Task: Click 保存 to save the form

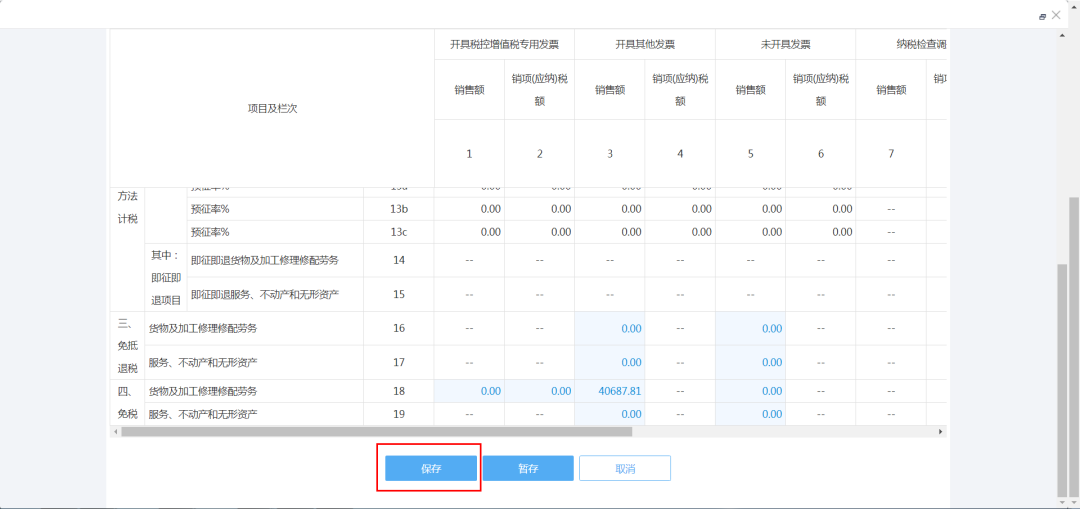Action: tap(431, 468)
